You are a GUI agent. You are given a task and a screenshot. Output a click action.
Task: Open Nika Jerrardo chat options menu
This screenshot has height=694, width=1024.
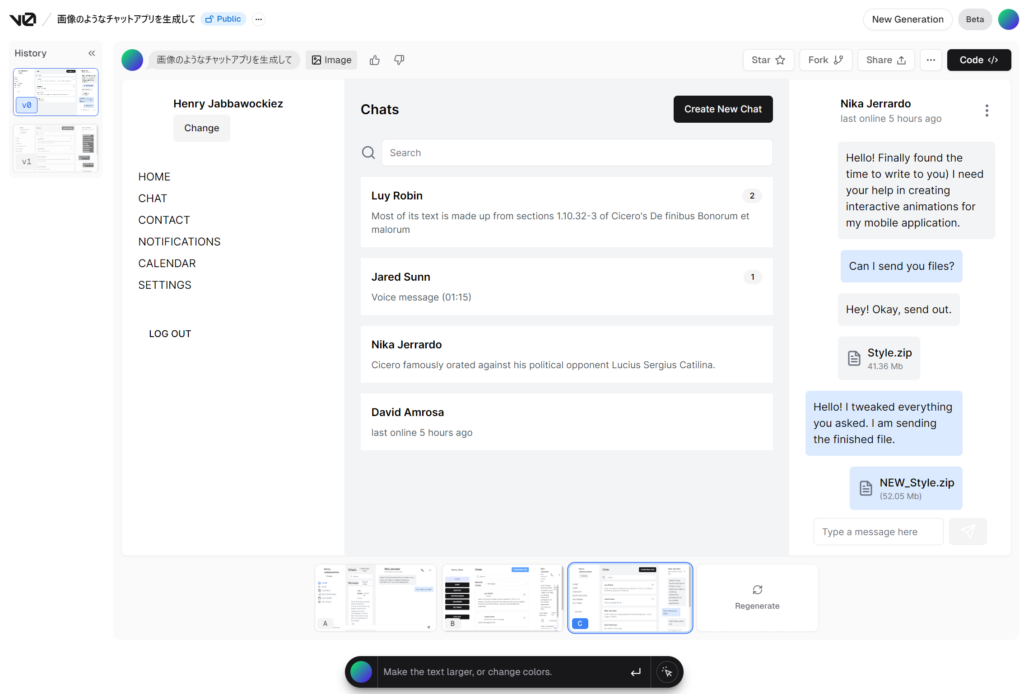(987, 111)
